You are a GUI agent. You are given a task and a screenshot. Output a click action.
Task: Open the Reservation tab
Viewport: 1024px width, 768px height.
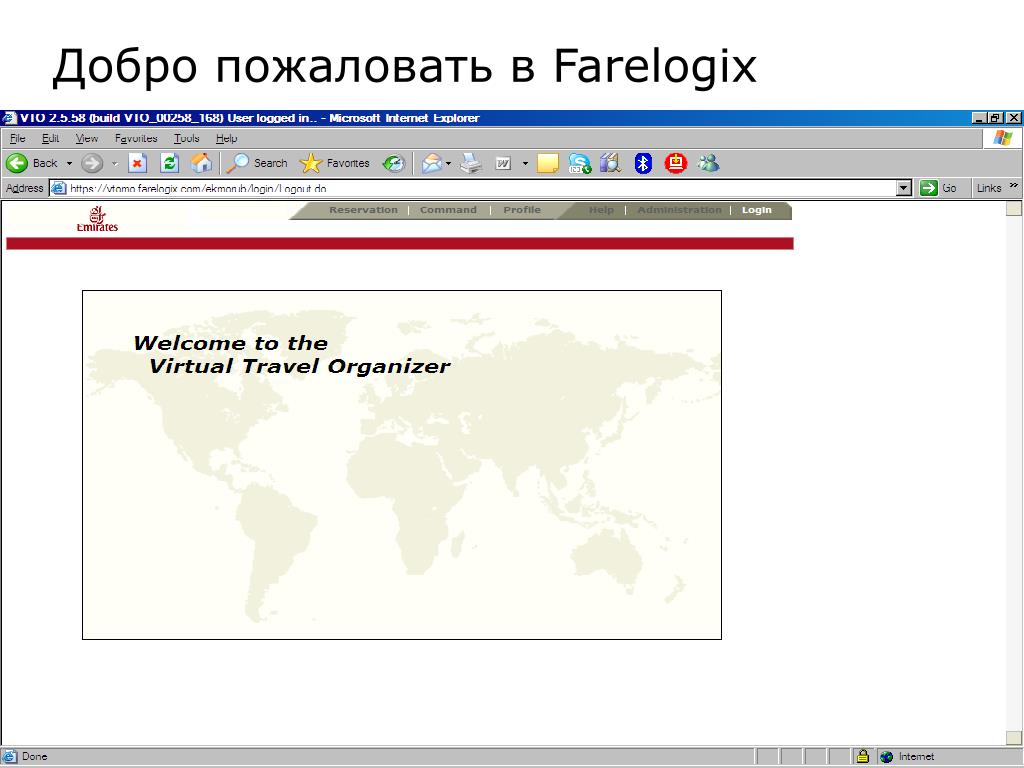coord(363,210)
